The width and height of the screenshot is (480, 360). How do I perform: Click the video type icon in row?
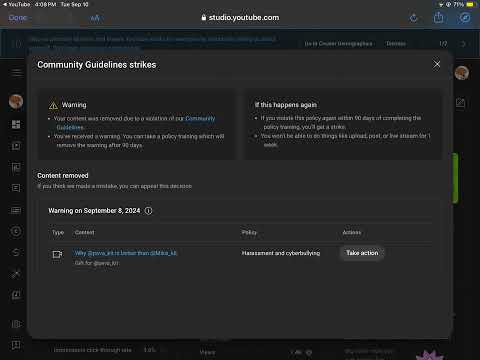coord(57,255)
